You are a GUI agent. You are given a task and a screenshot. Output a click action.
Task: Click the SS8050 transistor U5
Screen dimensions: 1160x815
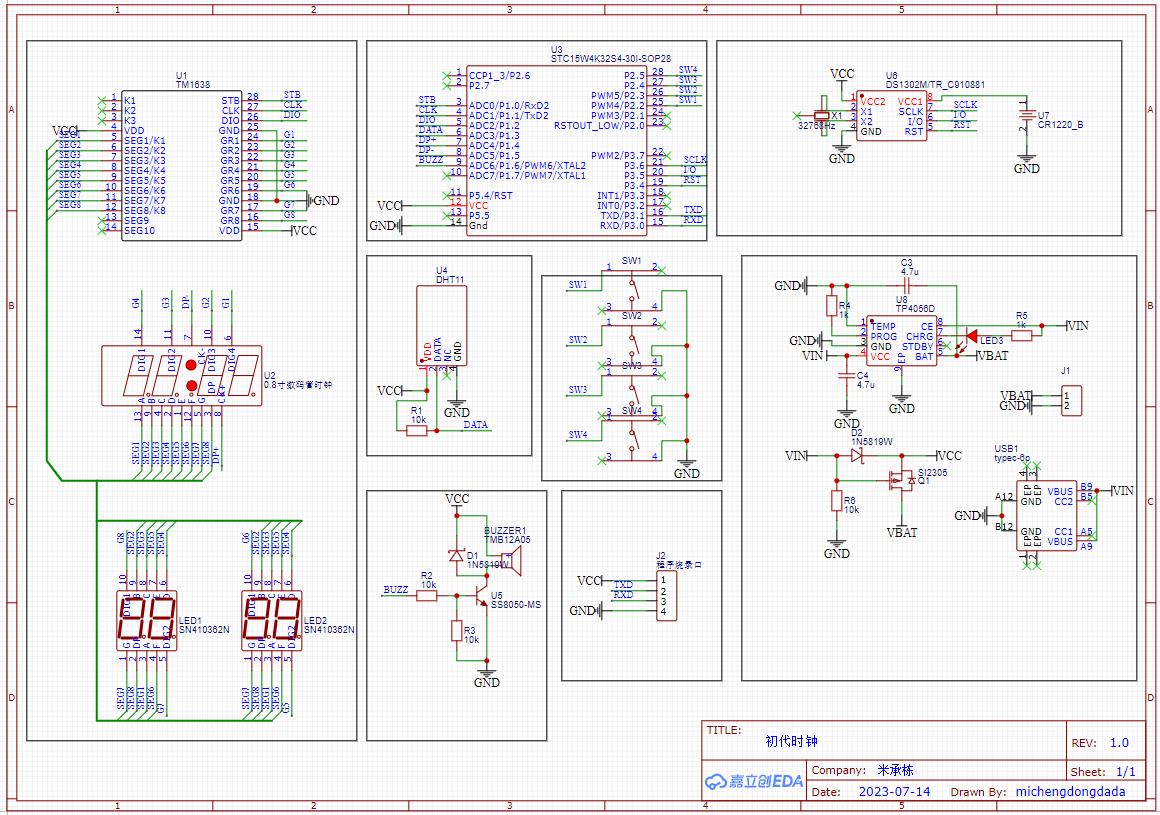click(480, 598)
